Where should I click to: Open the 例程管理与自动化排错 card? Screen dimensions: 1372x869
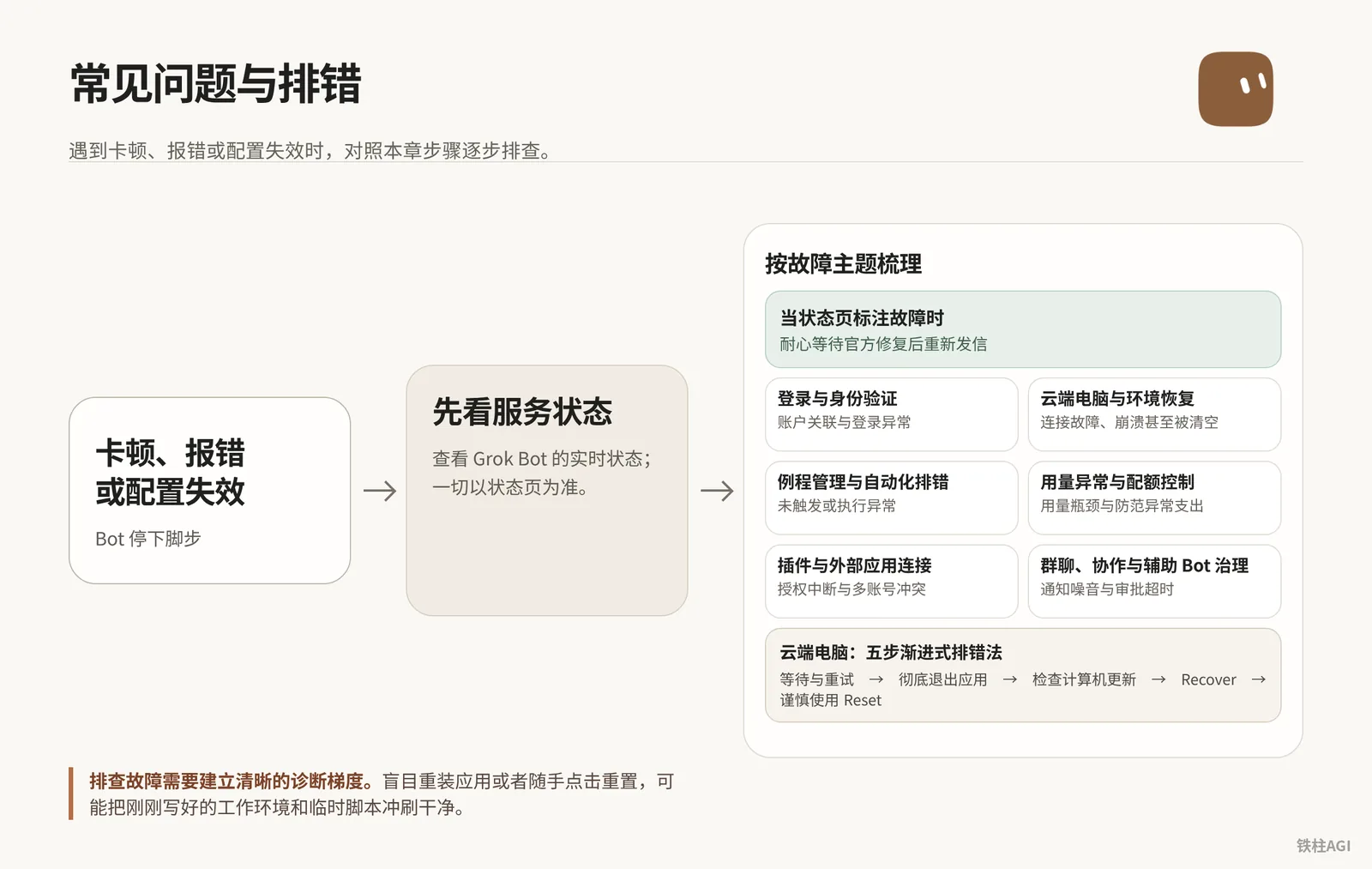click(x=892, y=498)
